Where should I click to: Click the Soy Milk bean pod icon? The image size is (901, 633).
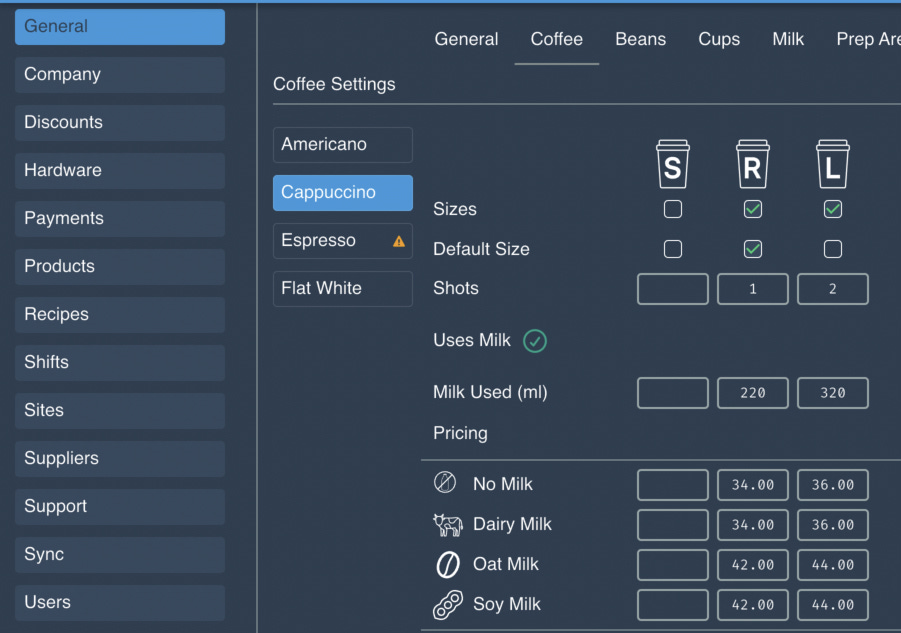click(x=448, y=605)
